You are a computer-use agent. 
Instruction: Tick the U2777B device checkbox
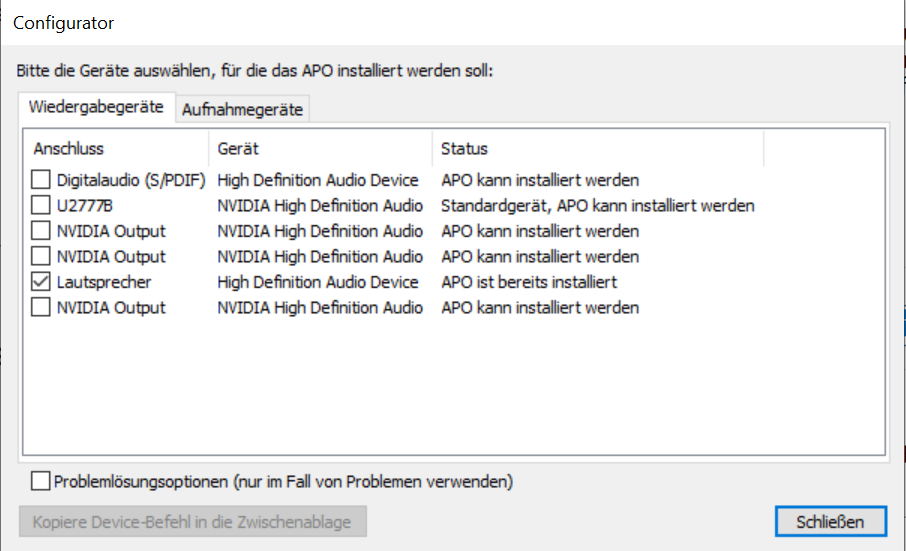[40, 205]
